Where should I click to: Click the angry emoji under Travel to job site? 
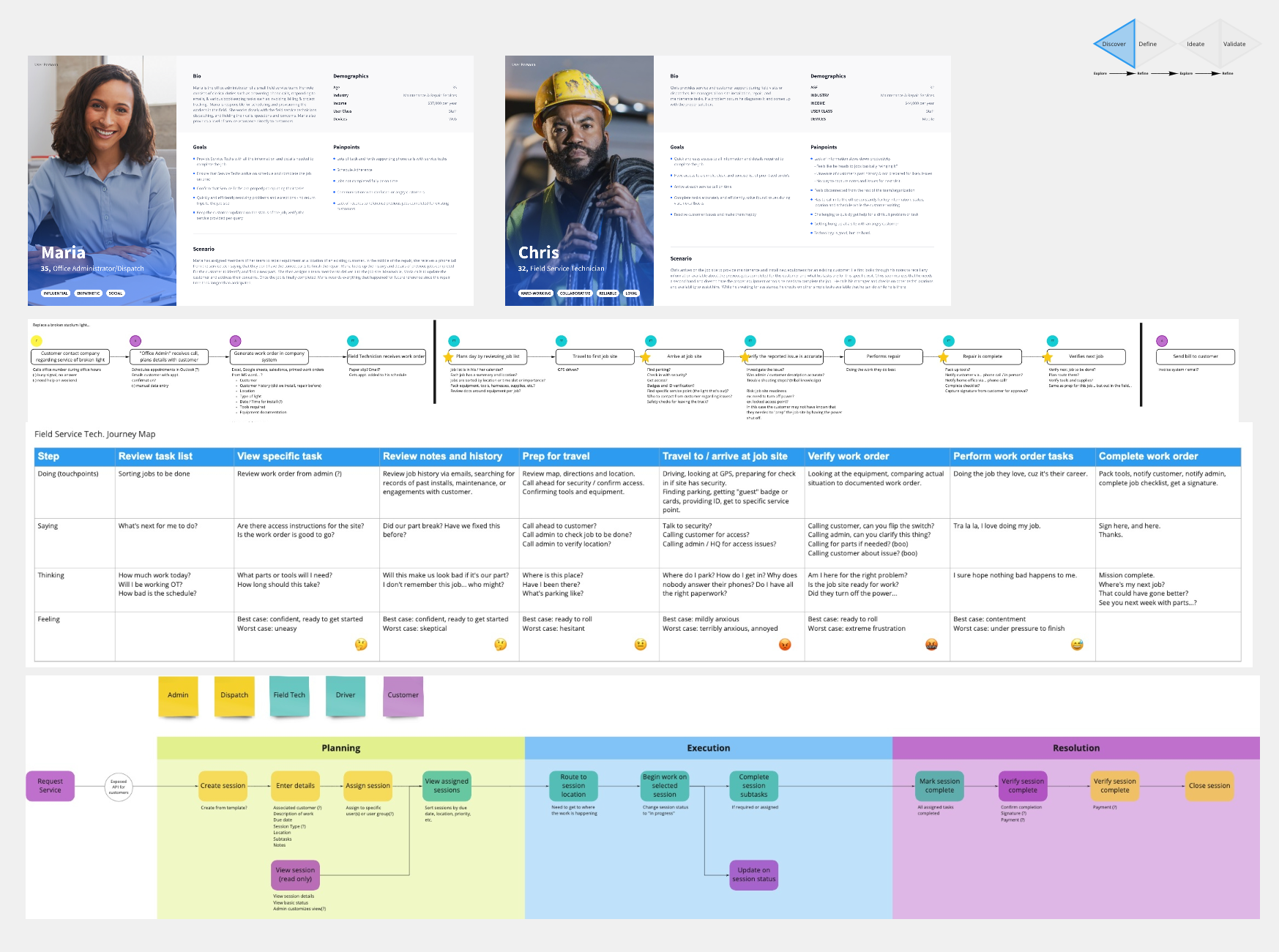click(x=785, y=645)
